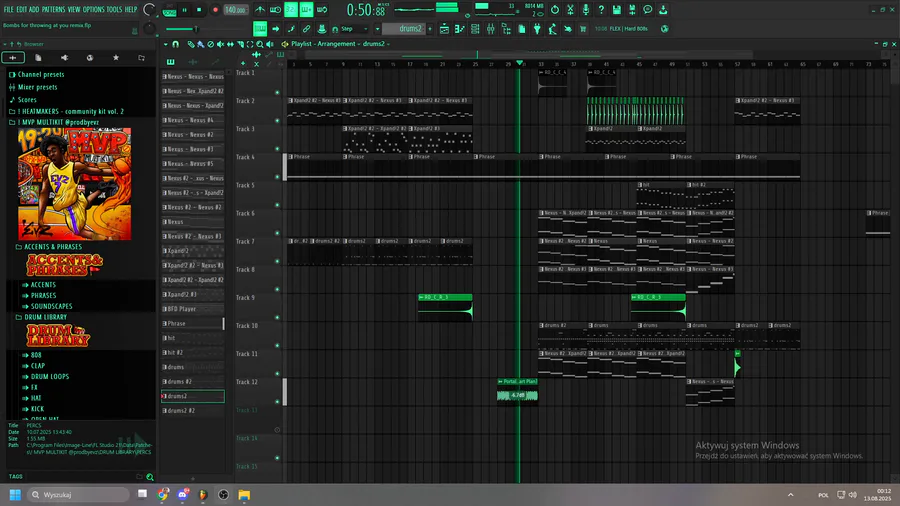Stop playback with the stop button
The width and height of the screenshot is (900, 506).
tap(199, 10)
